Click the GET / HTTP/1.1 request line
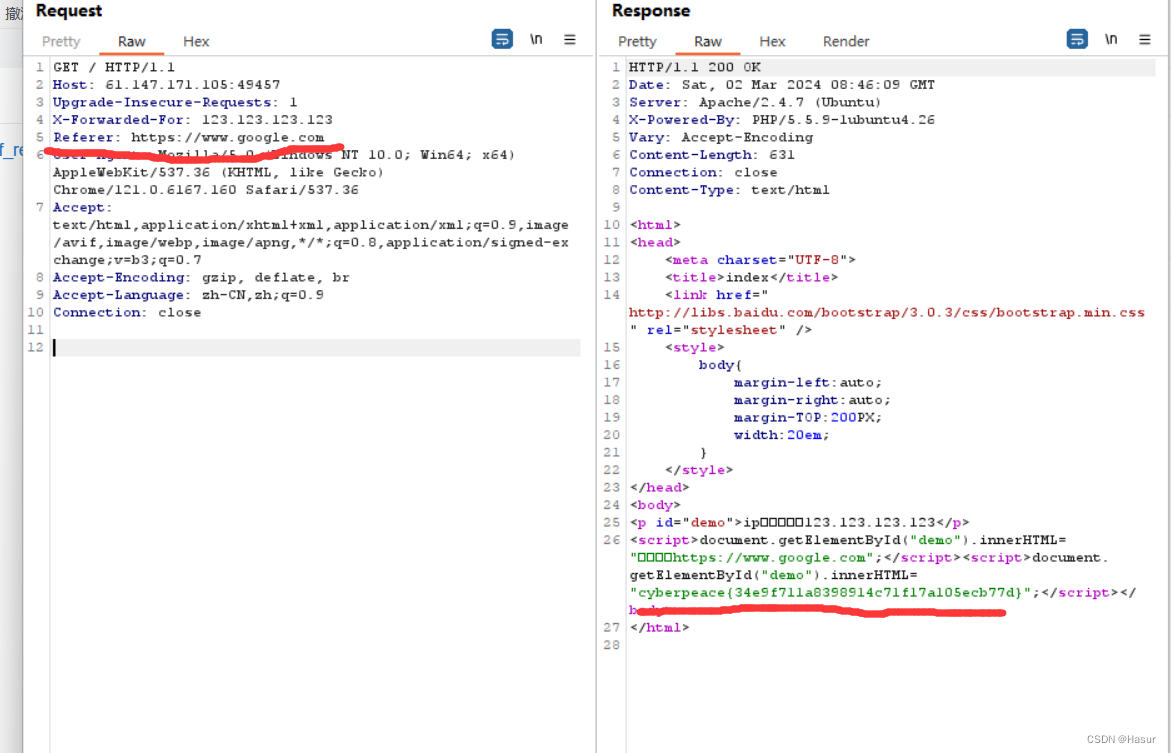Image resolution: width=1171 pixels, height=753 pixels. 114,67
